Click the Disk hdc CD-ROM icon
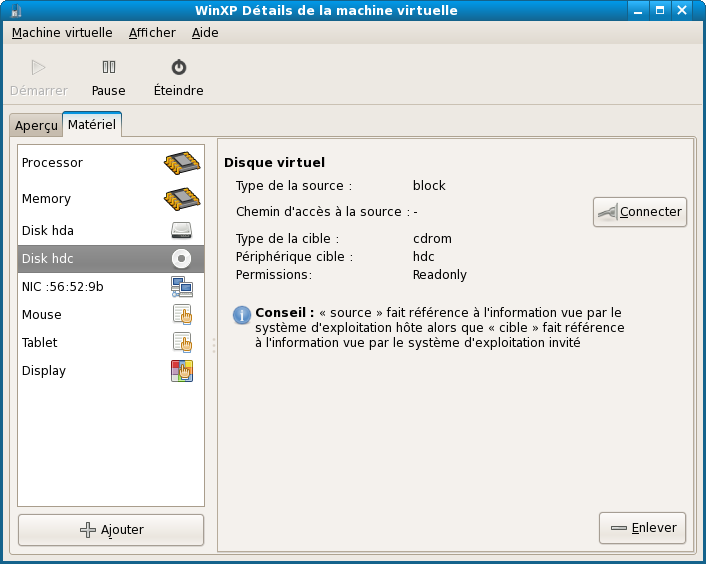706x564 pixels. click(181, 258)
